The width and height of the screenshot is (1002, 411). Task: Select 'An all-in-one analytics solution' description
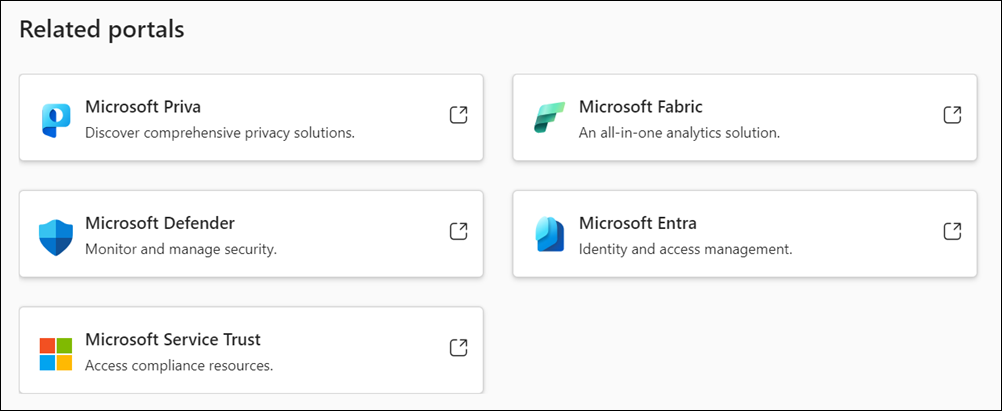tap(679, 132)
